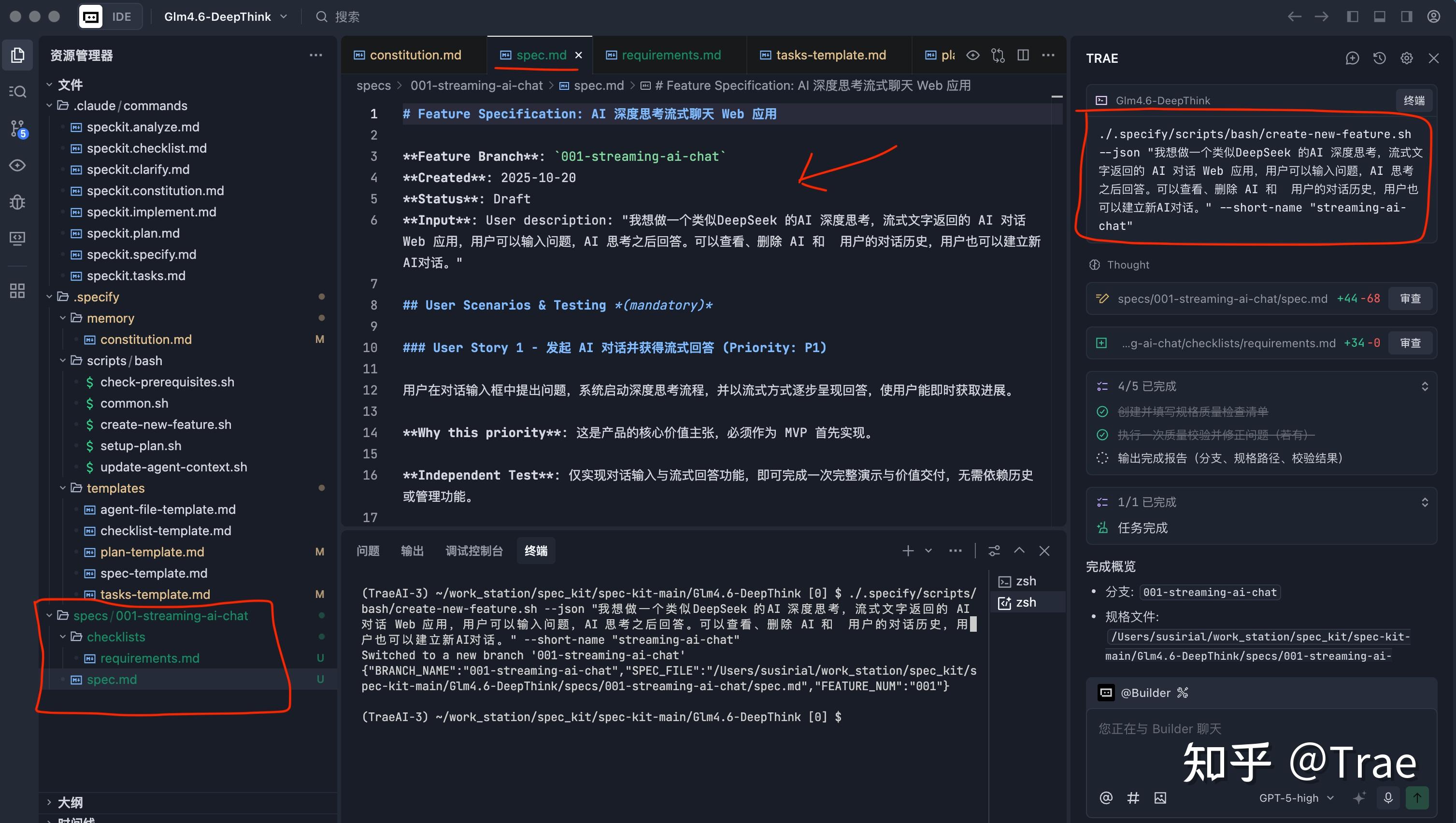Click the code remote window icon in sidebar
Viewport: 1456px width, 823px height.
[x=17, y=238]
